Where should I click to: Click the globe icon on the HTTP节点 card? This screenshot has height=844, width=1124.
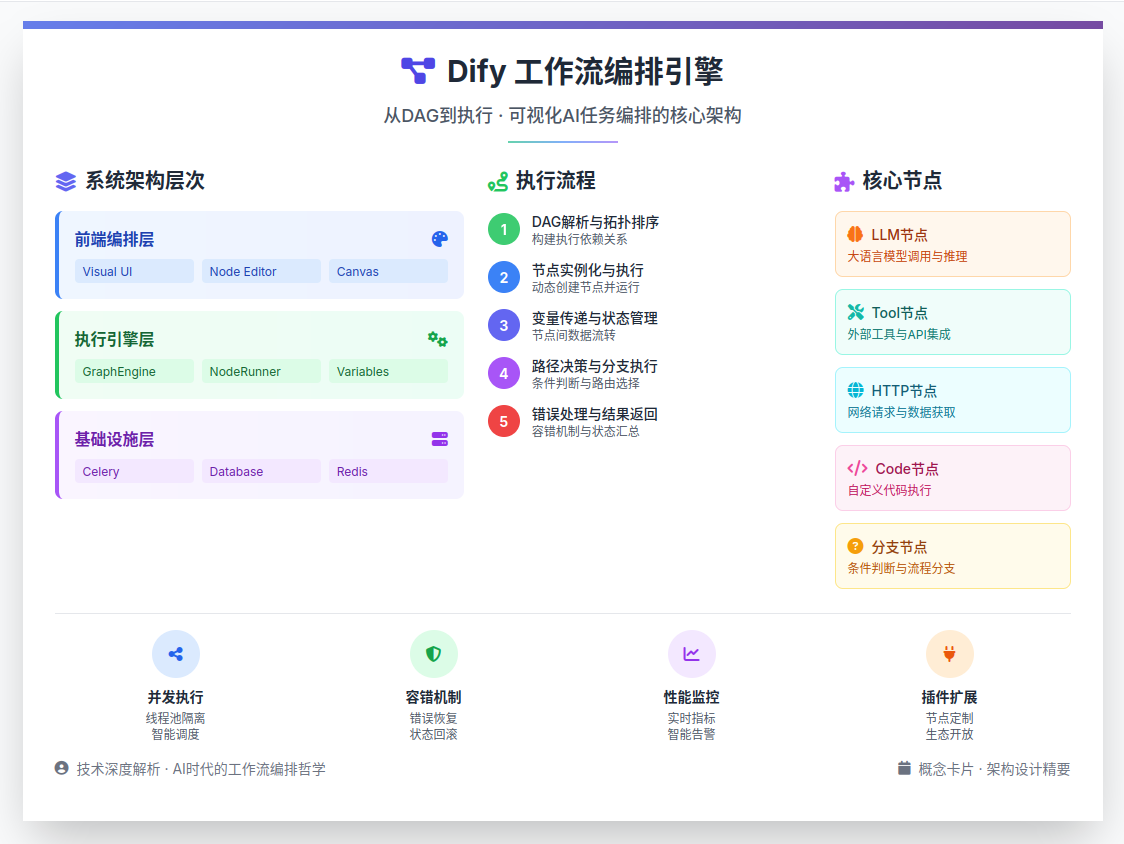tap(856, 390)
